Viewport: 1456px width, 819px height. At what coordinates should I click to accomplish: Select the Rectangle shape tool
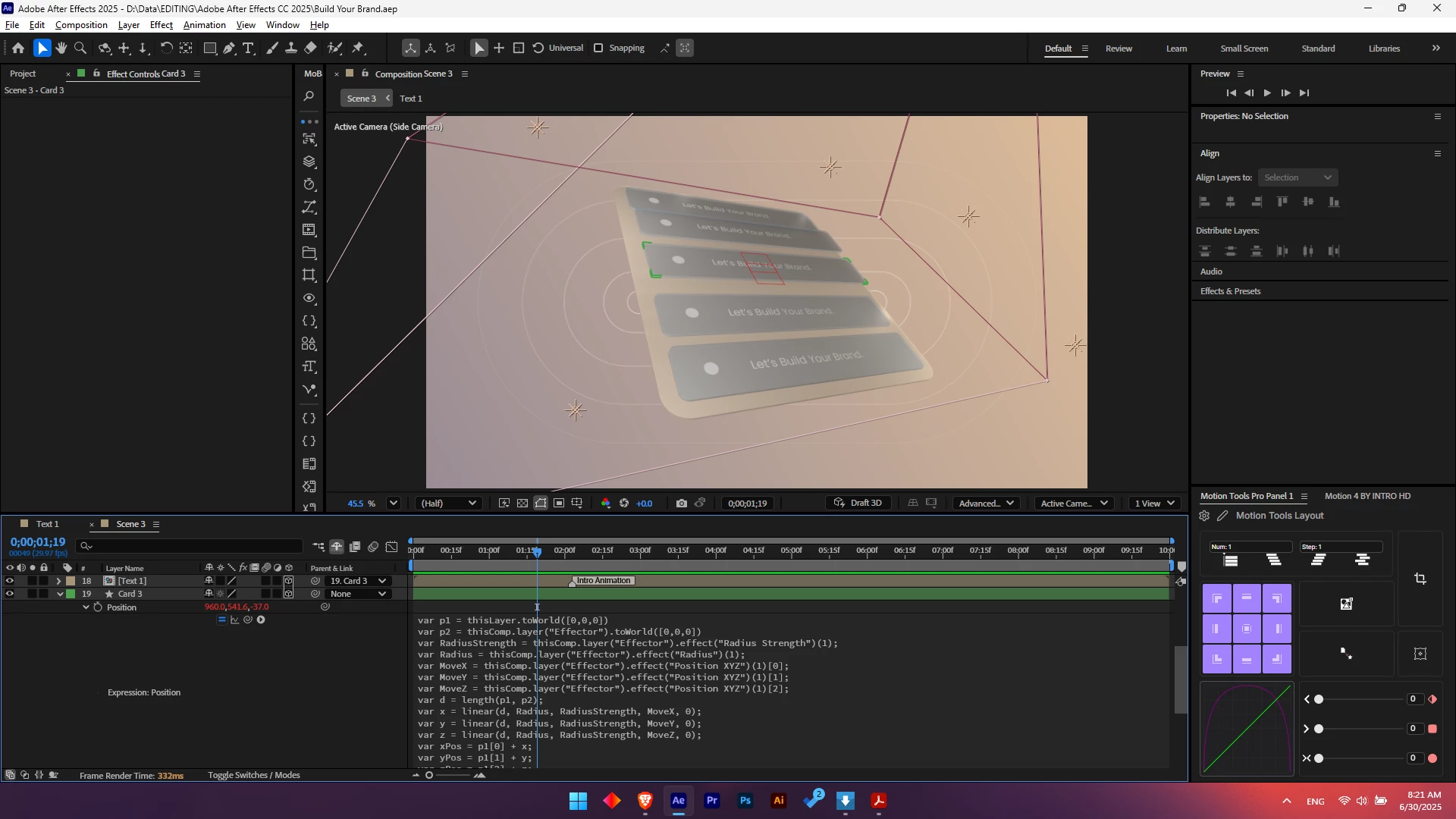point(210,49)
